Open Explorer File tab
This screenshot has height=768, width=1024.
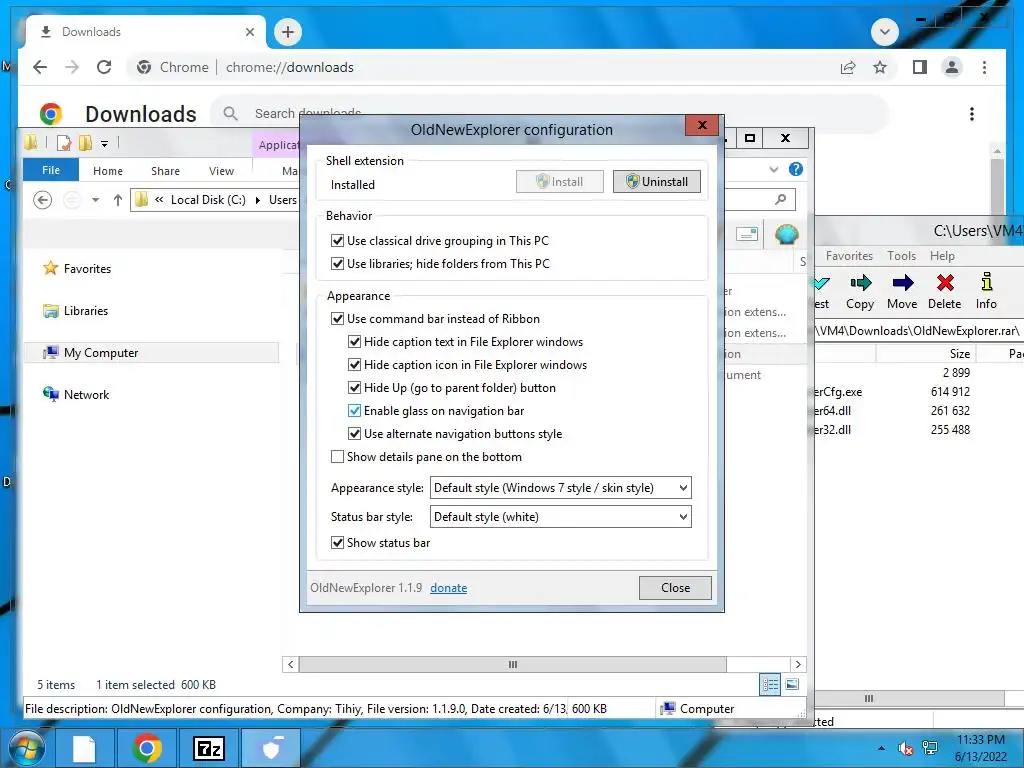(x=51, y=170)
